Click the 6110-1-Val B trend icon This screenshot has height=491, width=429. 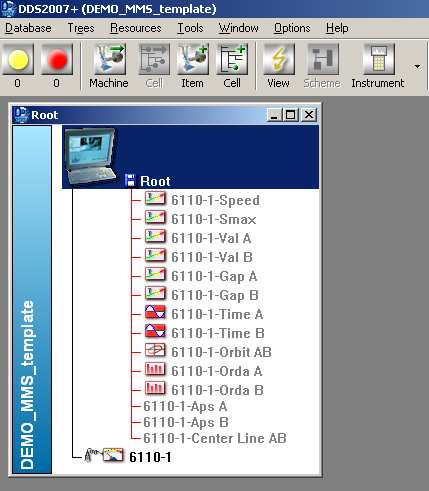coord(155,255)
